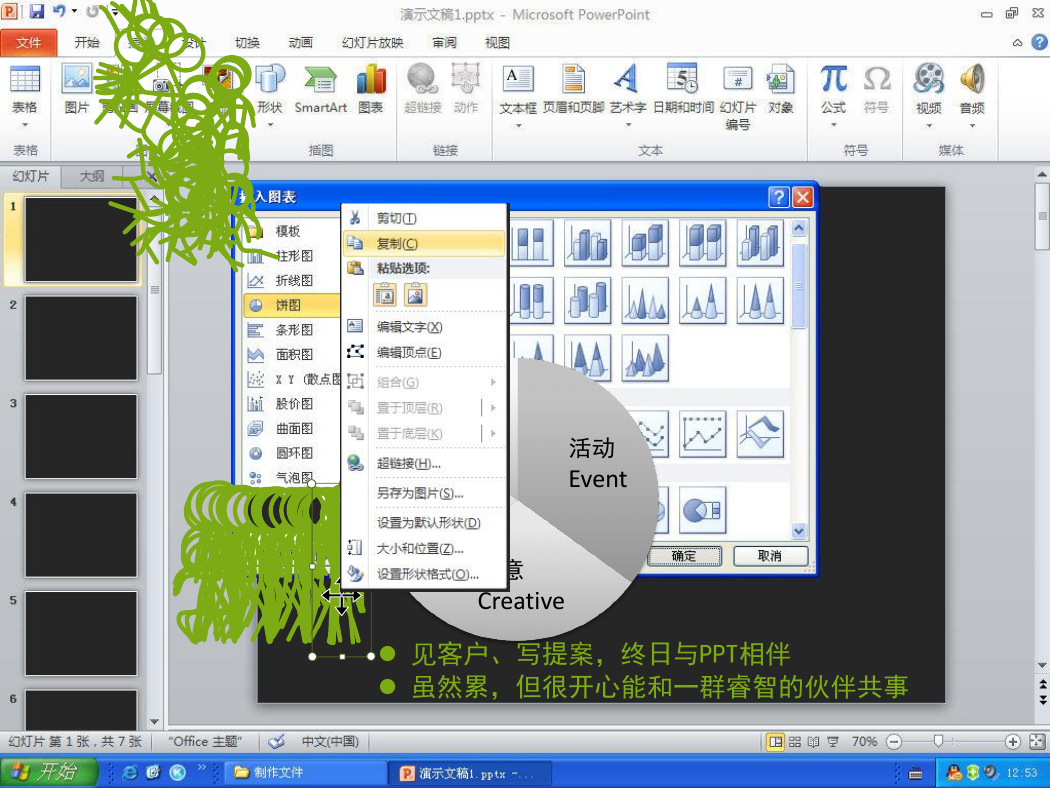1050x788 pixels.
Task: Click the Chart (图表) ribbon icon
Action: [371, 89]
